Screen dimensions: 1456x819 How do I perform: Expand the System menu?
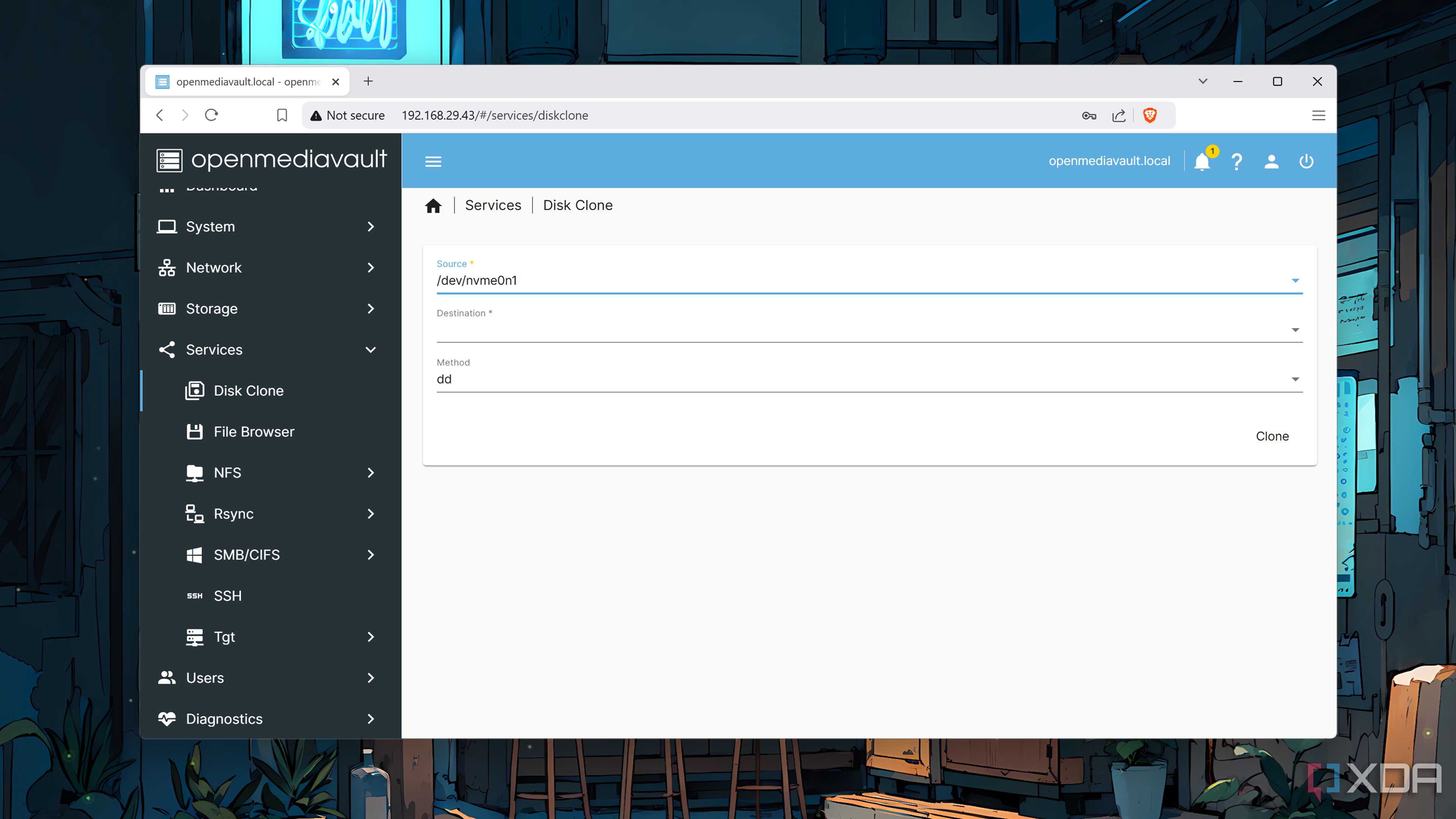[x=271, y=227]
